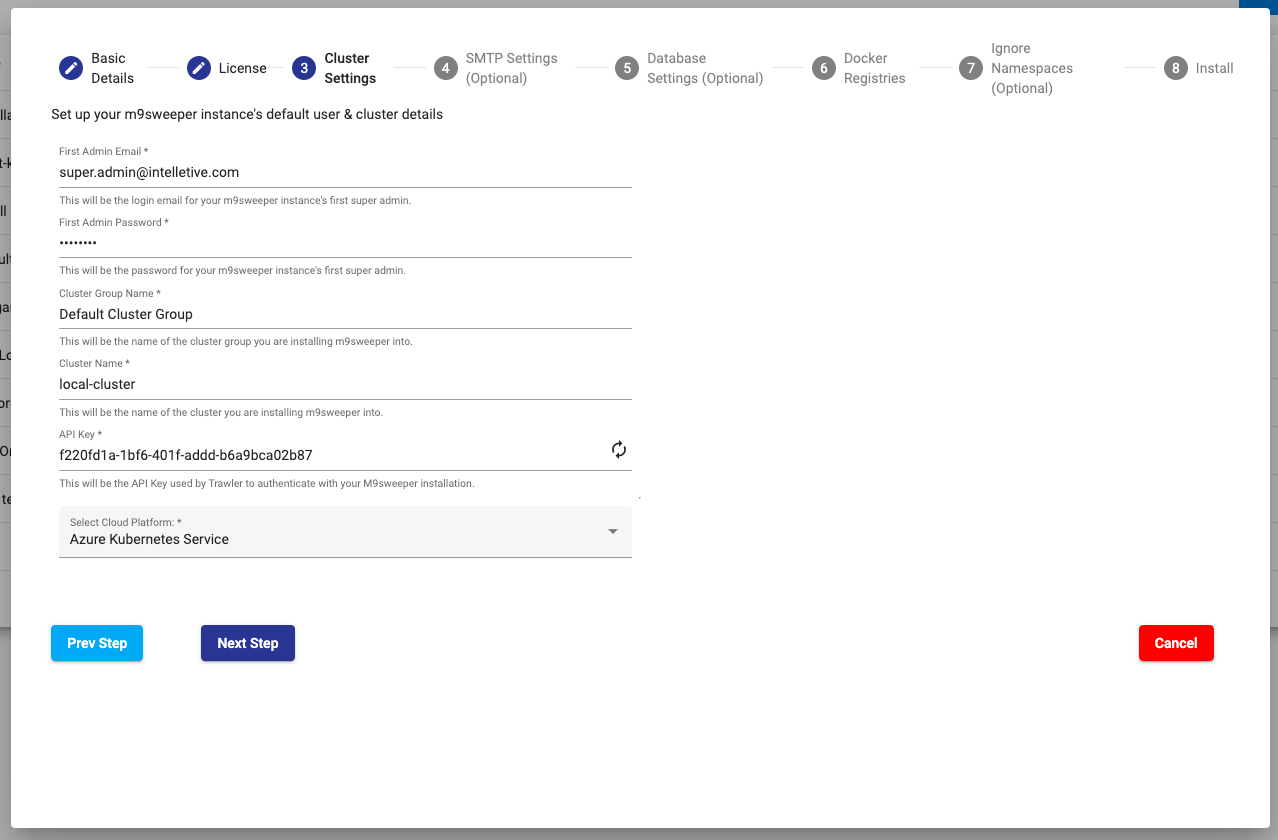Cancel the installation wizard
Screen dimensions: 1278x840
[1175, 643]
